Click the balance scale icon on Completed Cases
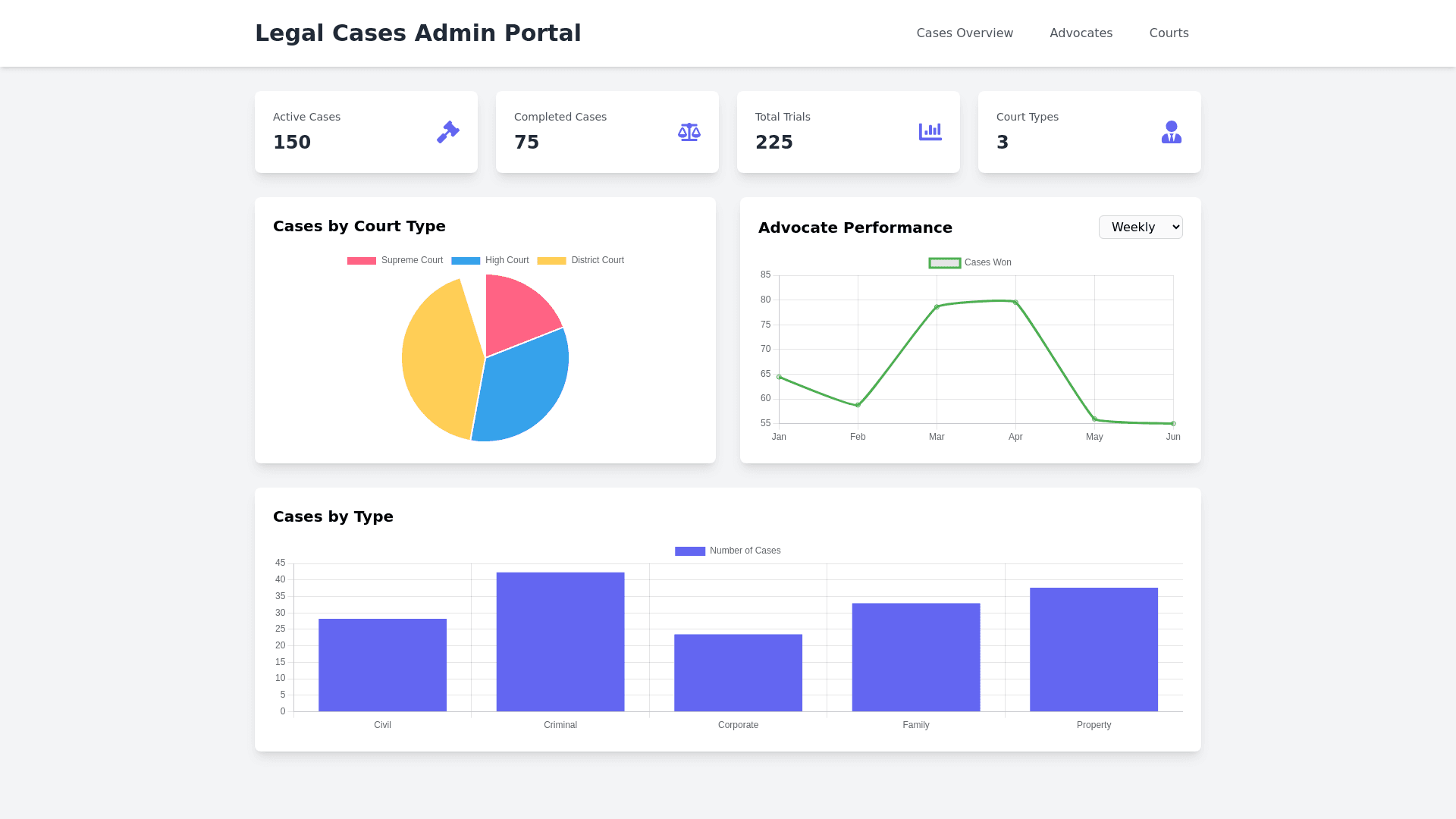 [x=689, y=132]
